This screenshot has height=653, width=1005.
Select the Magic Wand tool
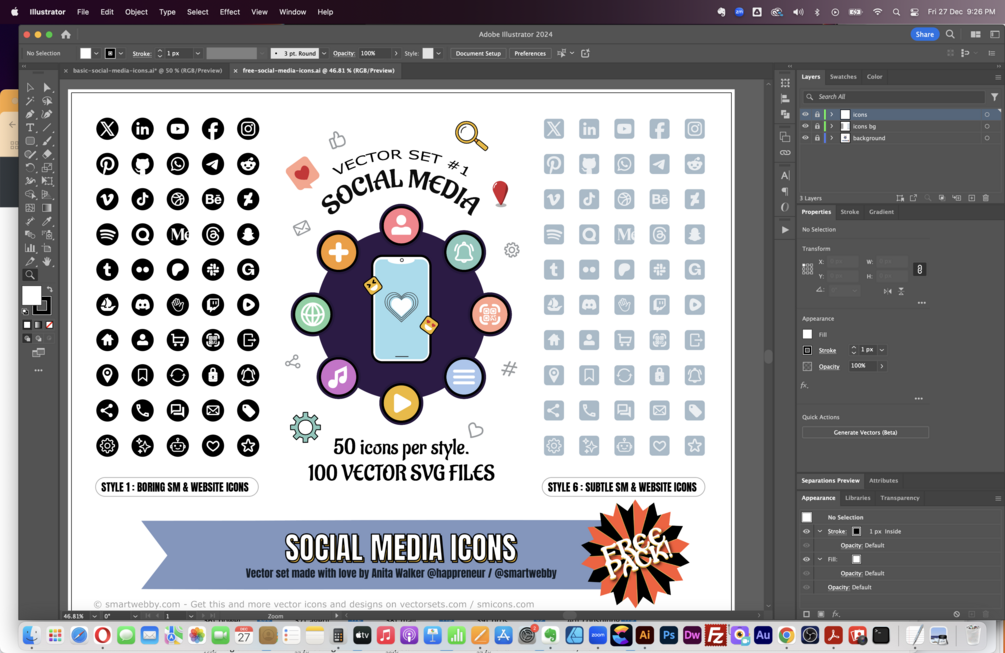point(30,101)
